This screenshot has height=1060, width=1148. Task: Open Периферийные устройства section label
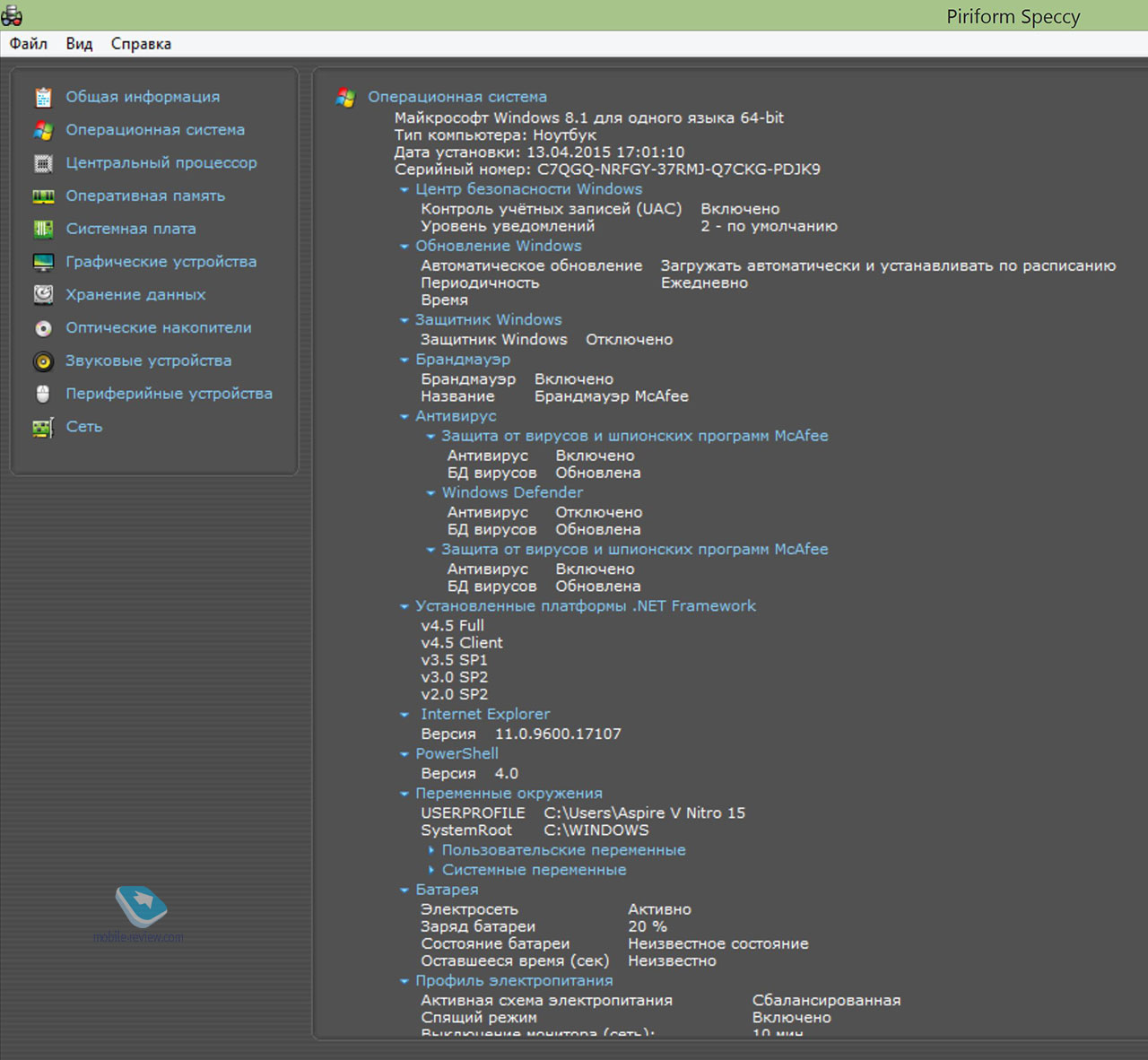tap(170, 394)
